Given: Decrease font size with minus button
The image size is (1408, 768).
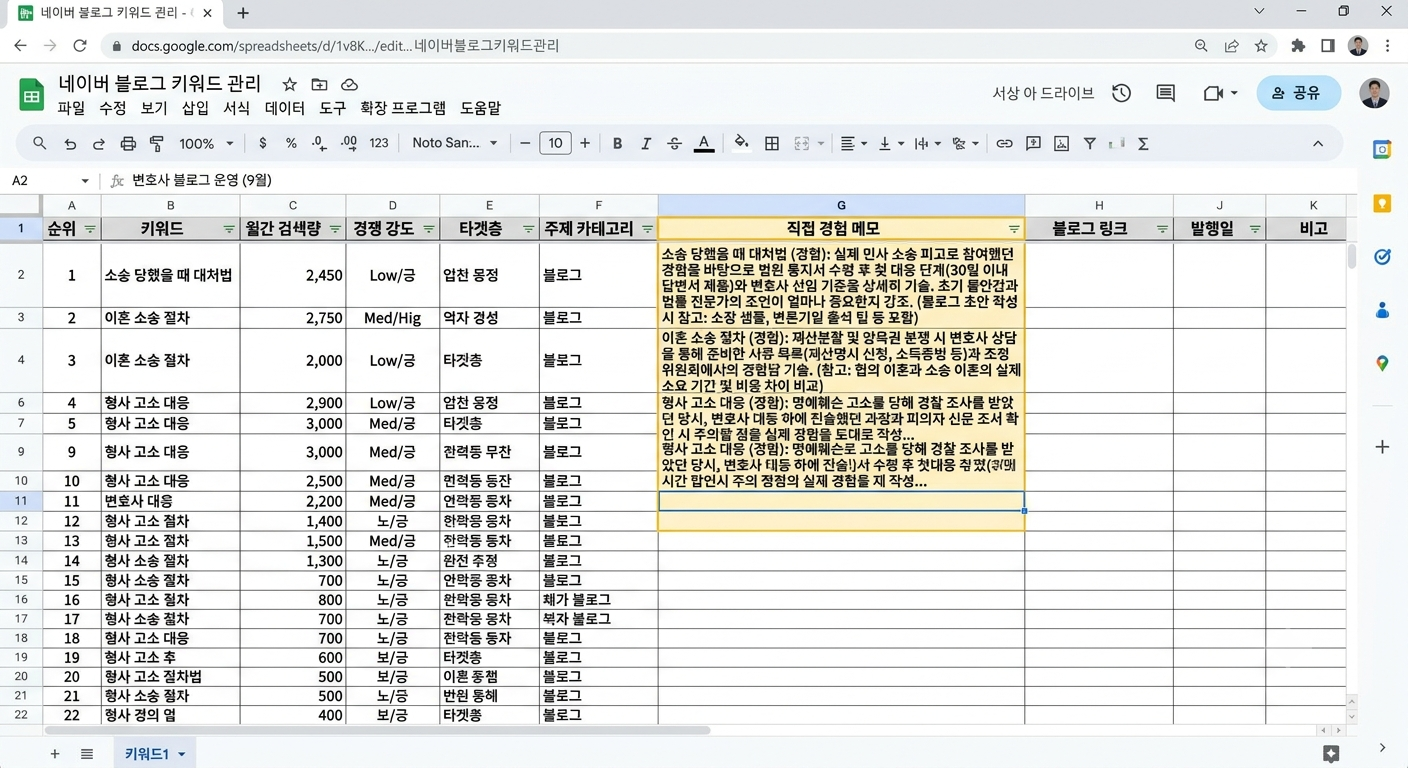Looking at the screenshot, I should point(525,144).
